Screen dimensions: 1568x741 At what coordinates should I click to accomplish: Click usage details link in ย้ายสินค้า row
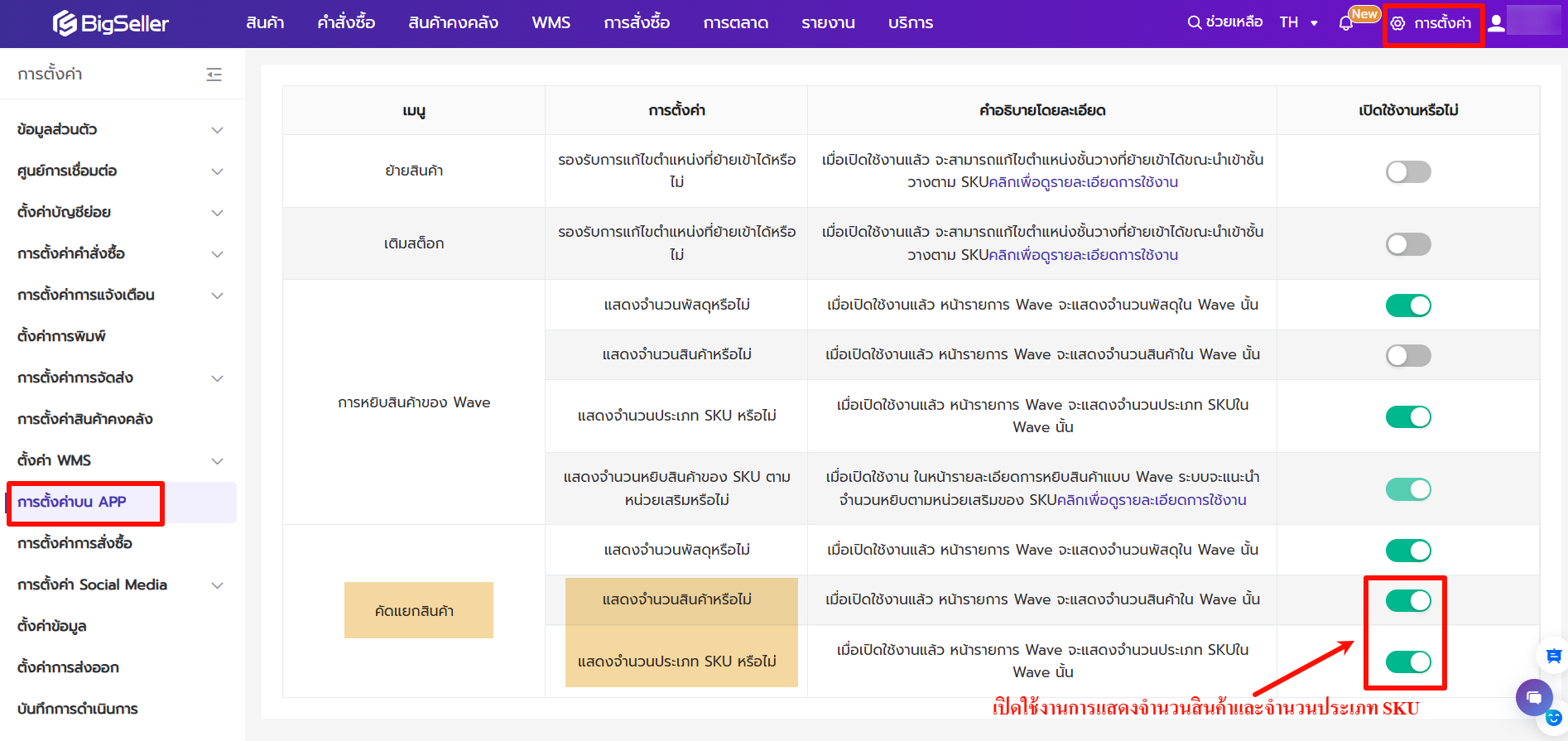pyautogui.click(x=1083, y=182)
